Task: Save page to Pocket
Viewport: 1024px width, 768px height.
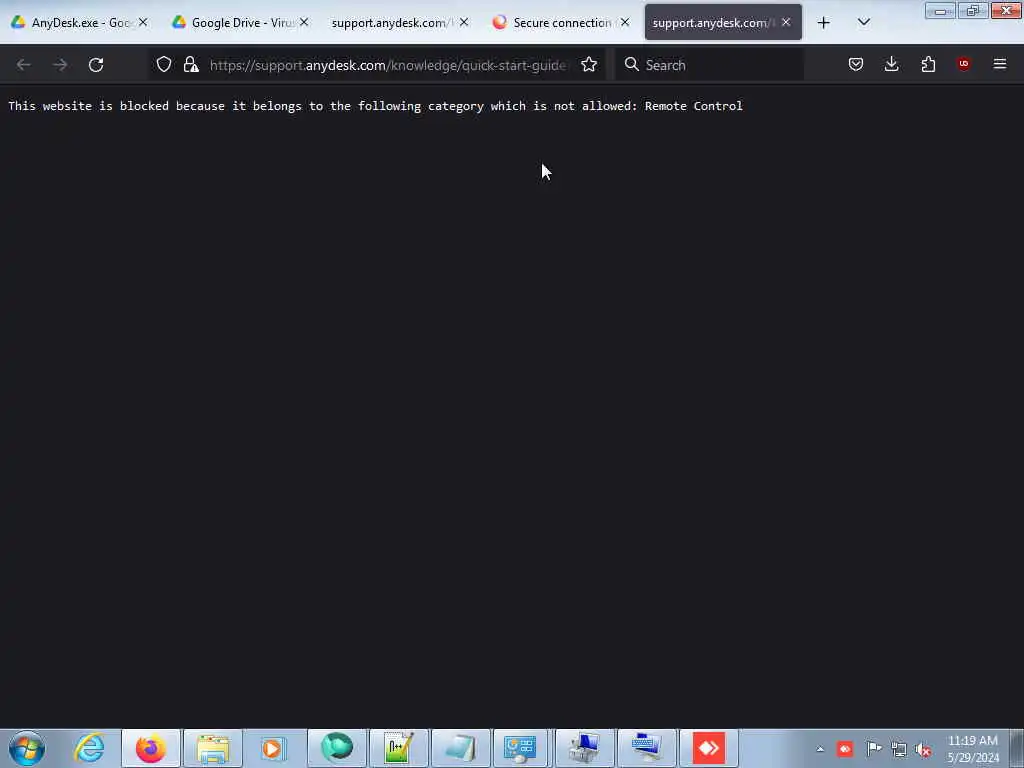Action: click(856, 64)
